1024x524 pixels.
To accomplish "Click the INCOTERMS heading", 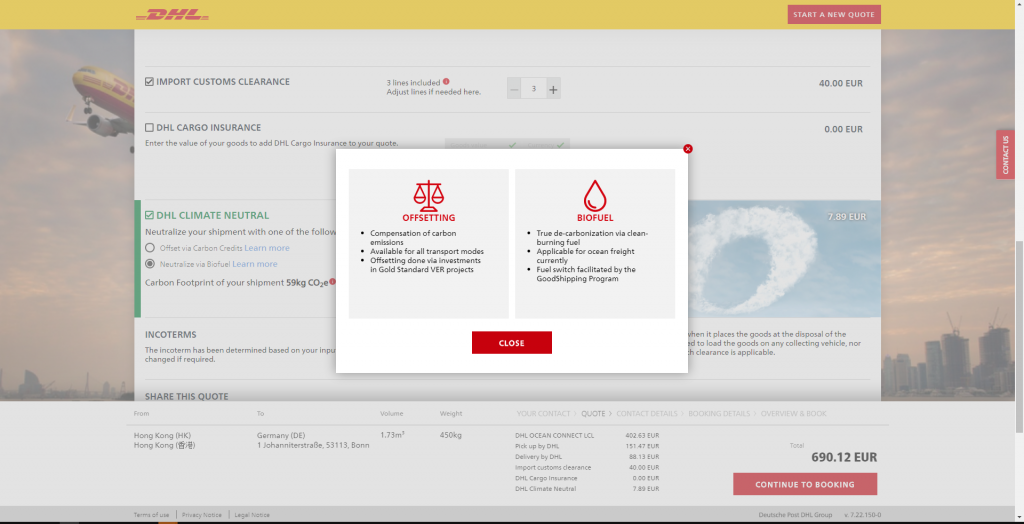I will pyautogui.click(x=170, y=335).
